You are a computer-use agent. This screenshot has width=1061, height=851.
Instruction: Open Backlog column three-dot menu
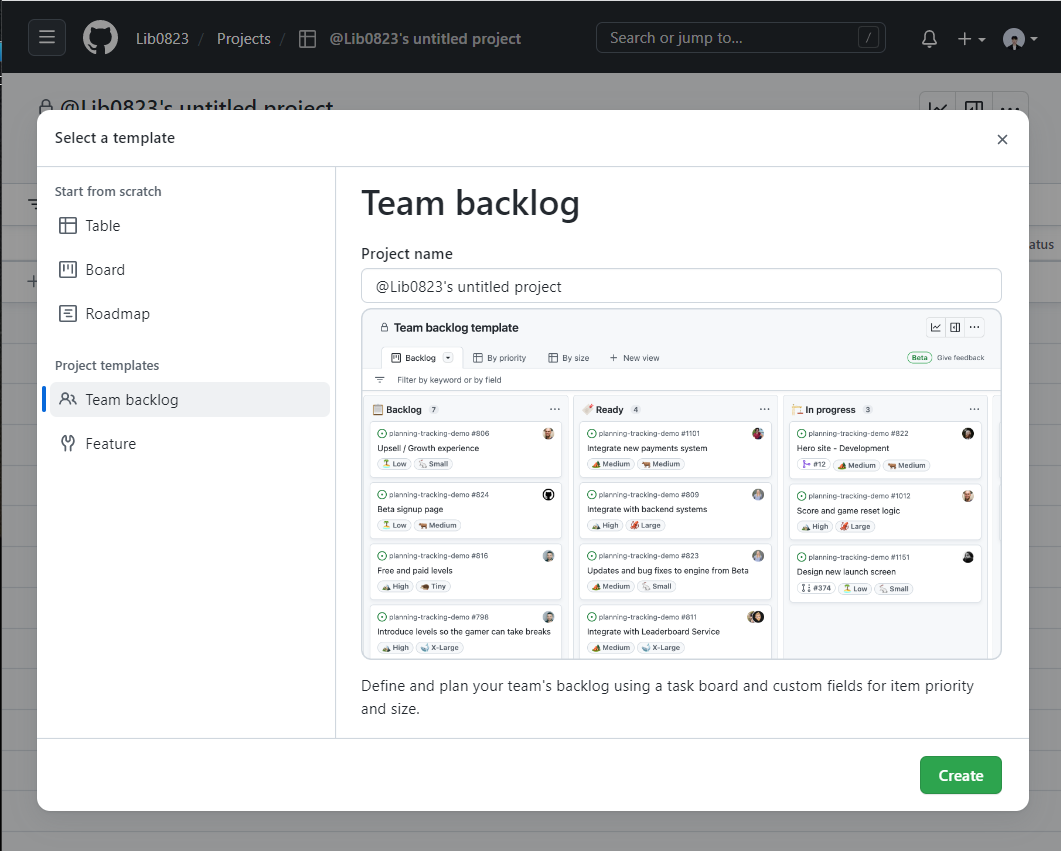(x=555, y=409)
